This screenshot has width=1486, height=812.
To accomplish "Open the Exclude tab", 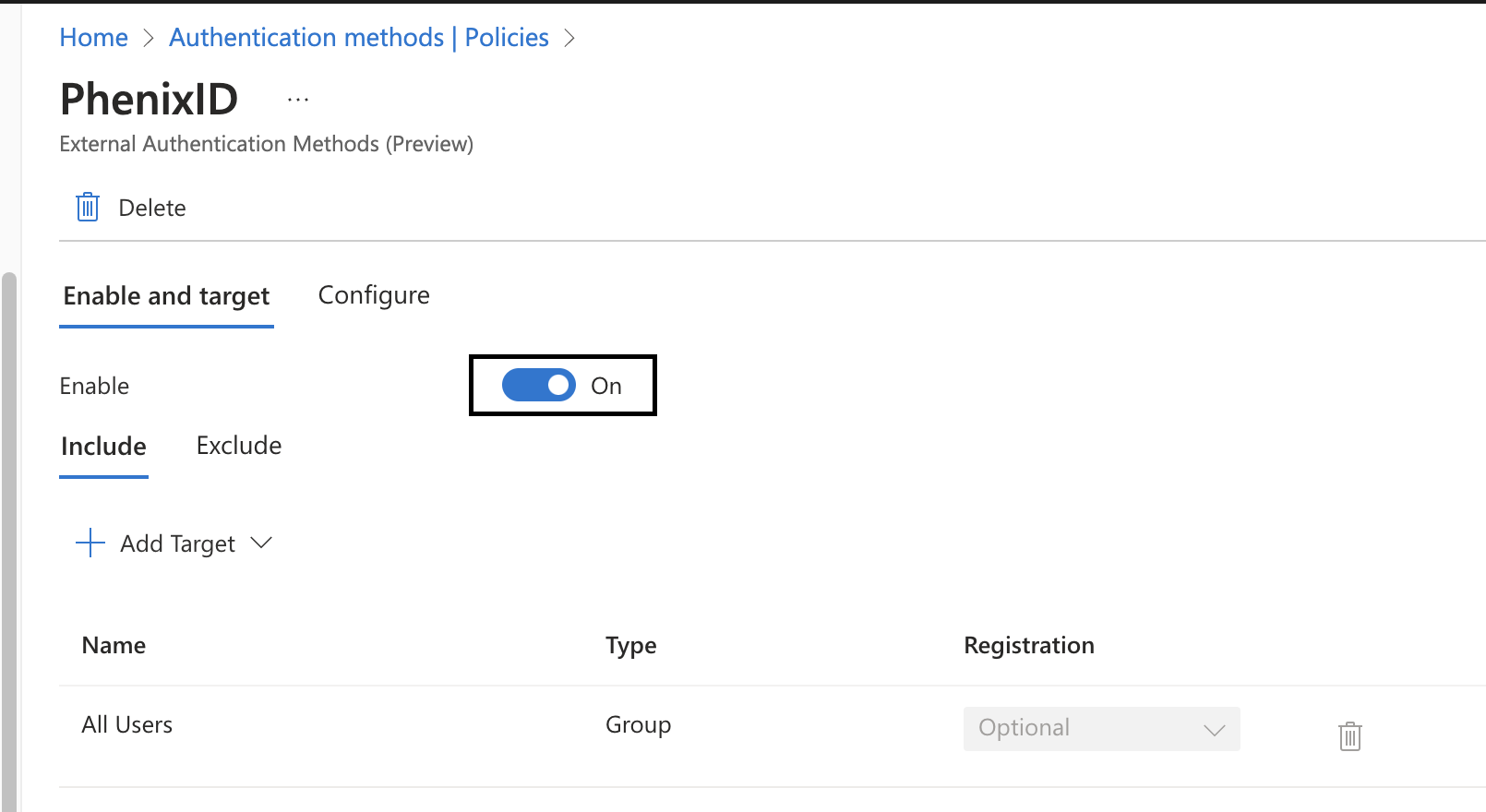I will (239, 446).
